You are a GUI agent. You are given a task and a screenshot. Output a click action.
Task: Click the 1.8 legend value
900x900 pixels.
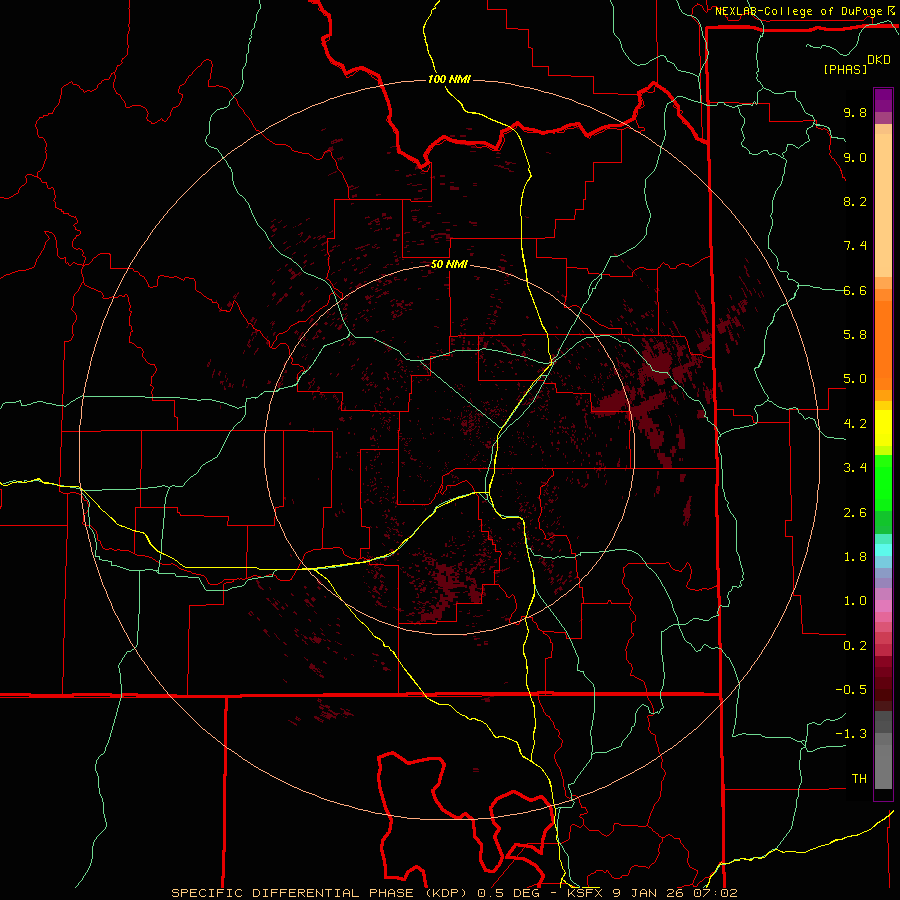pos(855,557)
